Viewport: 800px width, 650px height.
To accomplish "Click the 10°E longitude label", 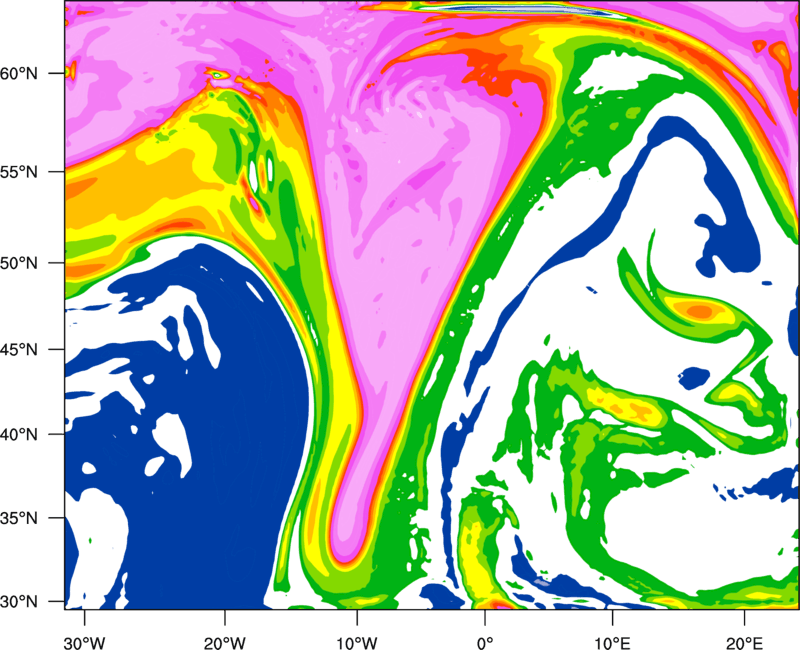I will click(x=612, y=643).
